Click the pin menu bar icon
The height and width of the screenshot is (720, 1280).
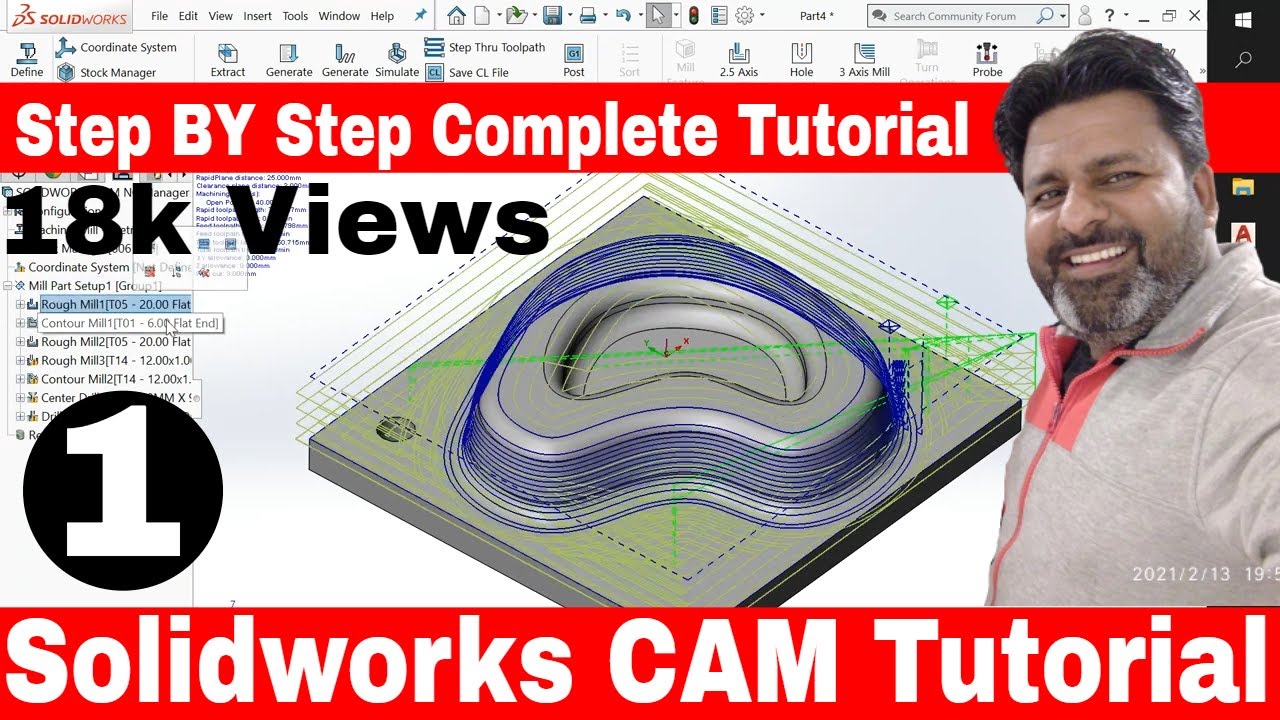[x=420, y=15]
